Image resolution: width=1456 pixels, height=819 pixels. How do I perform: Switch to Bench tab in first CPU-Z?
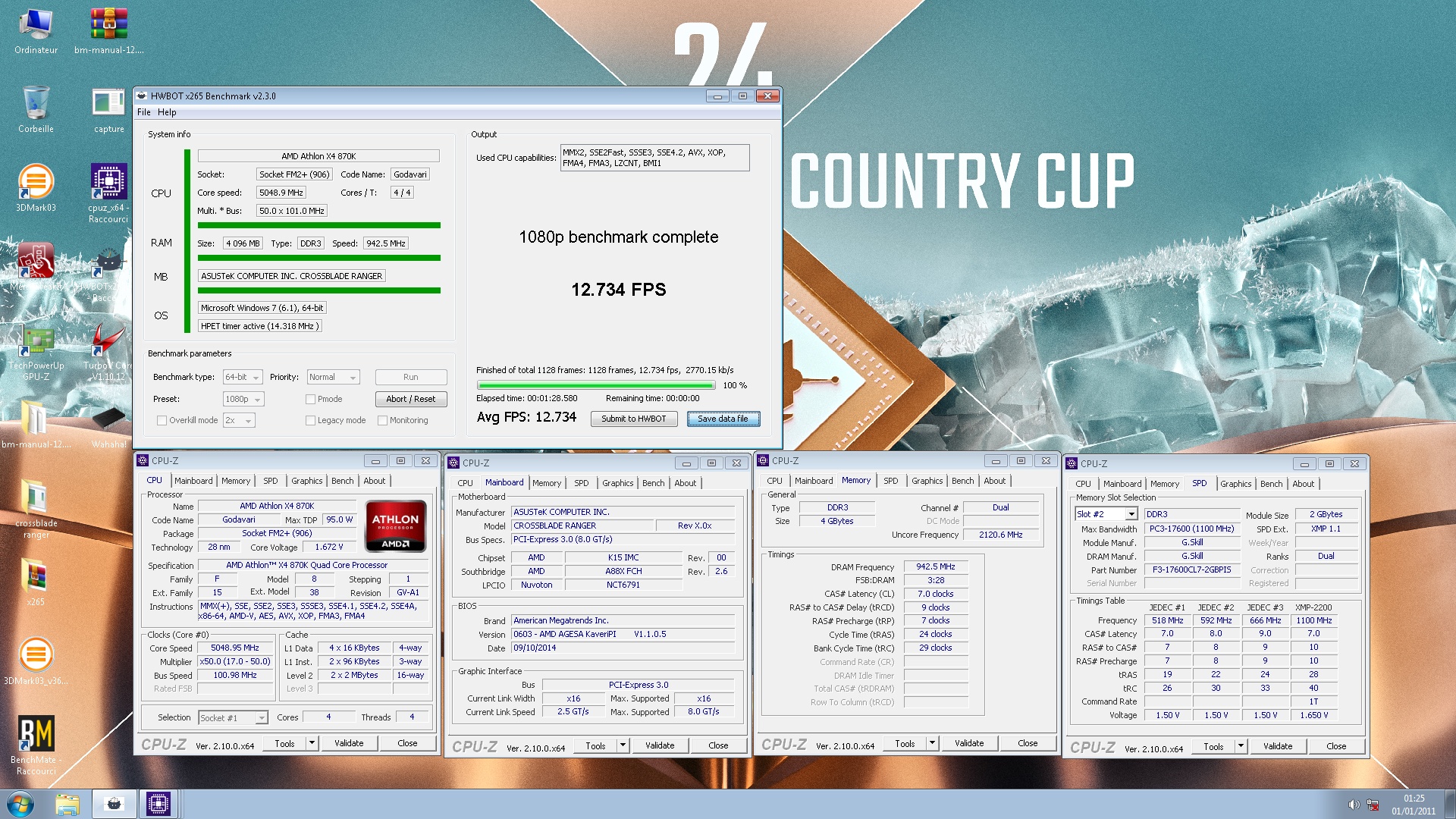click(x=343, y=481)
